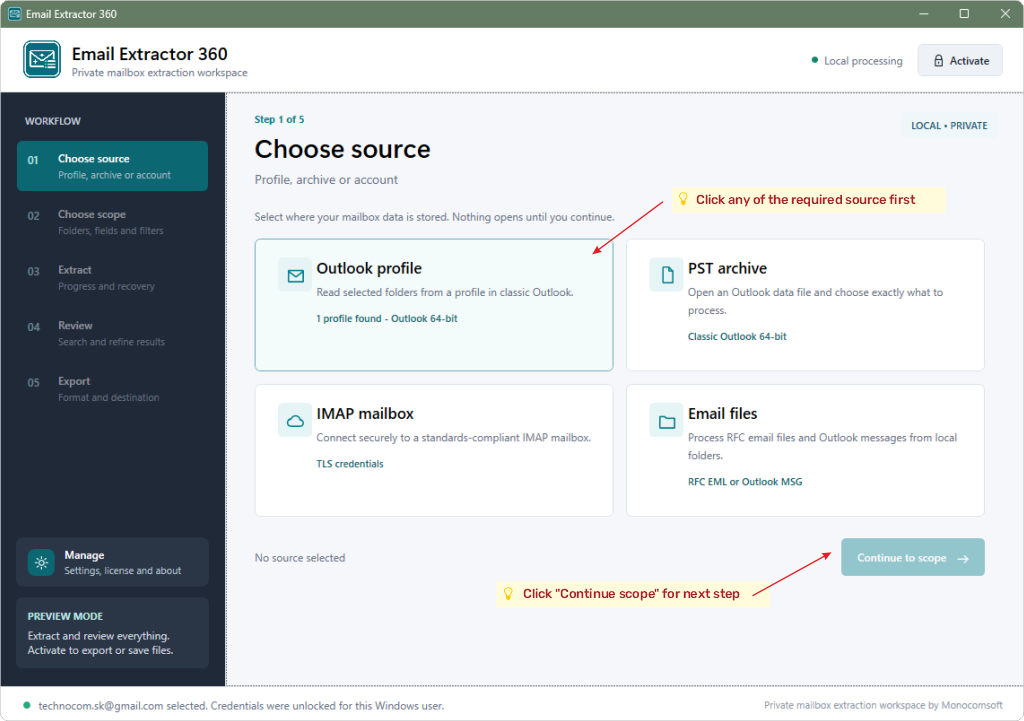Image resolution: width=1024 pixels, height=721 pixels.
Task: Click the 'LOCAL • PRIVATE' badge
Action: [x=949, y=125]
